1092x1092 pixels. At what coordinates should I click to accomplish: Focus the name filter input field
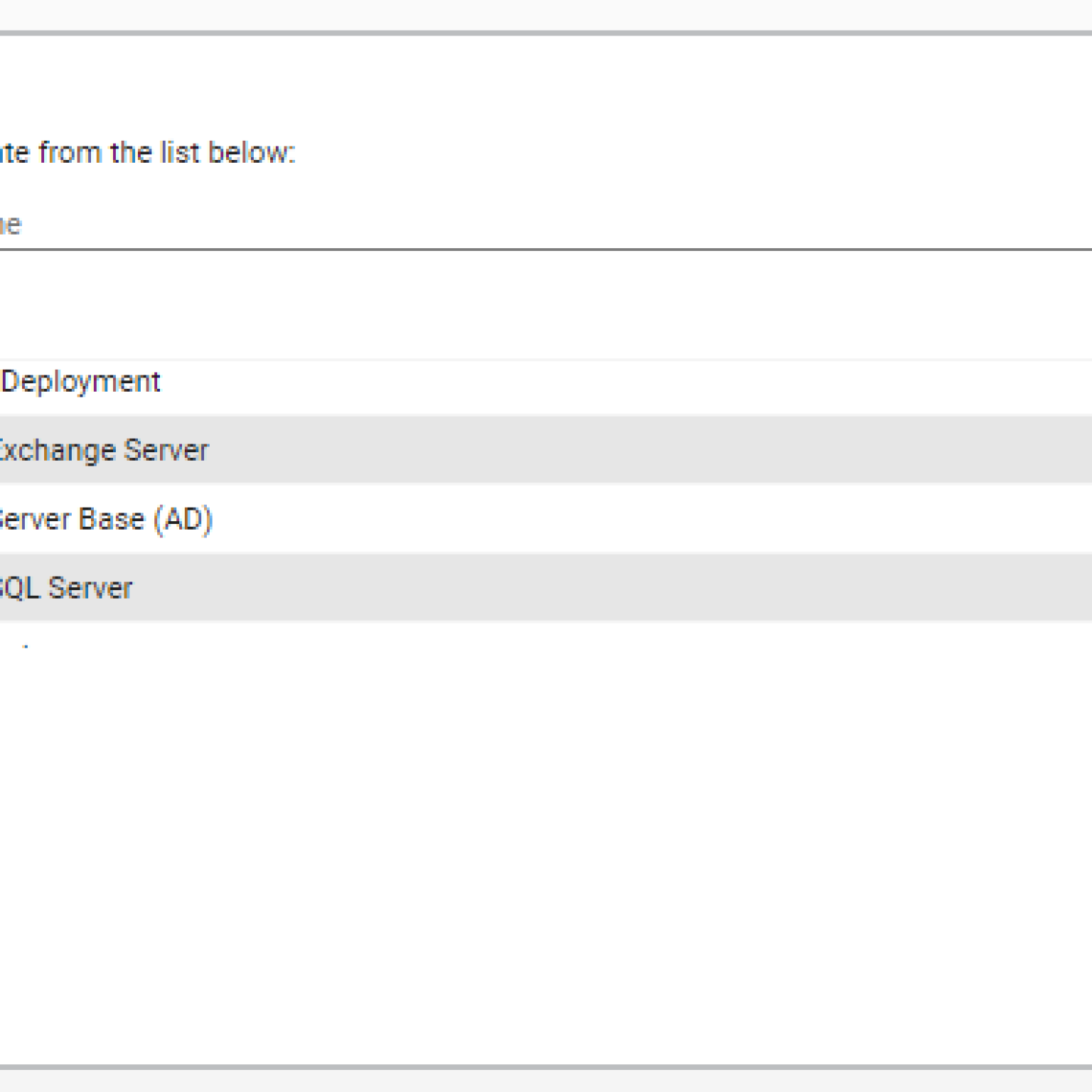546,225
